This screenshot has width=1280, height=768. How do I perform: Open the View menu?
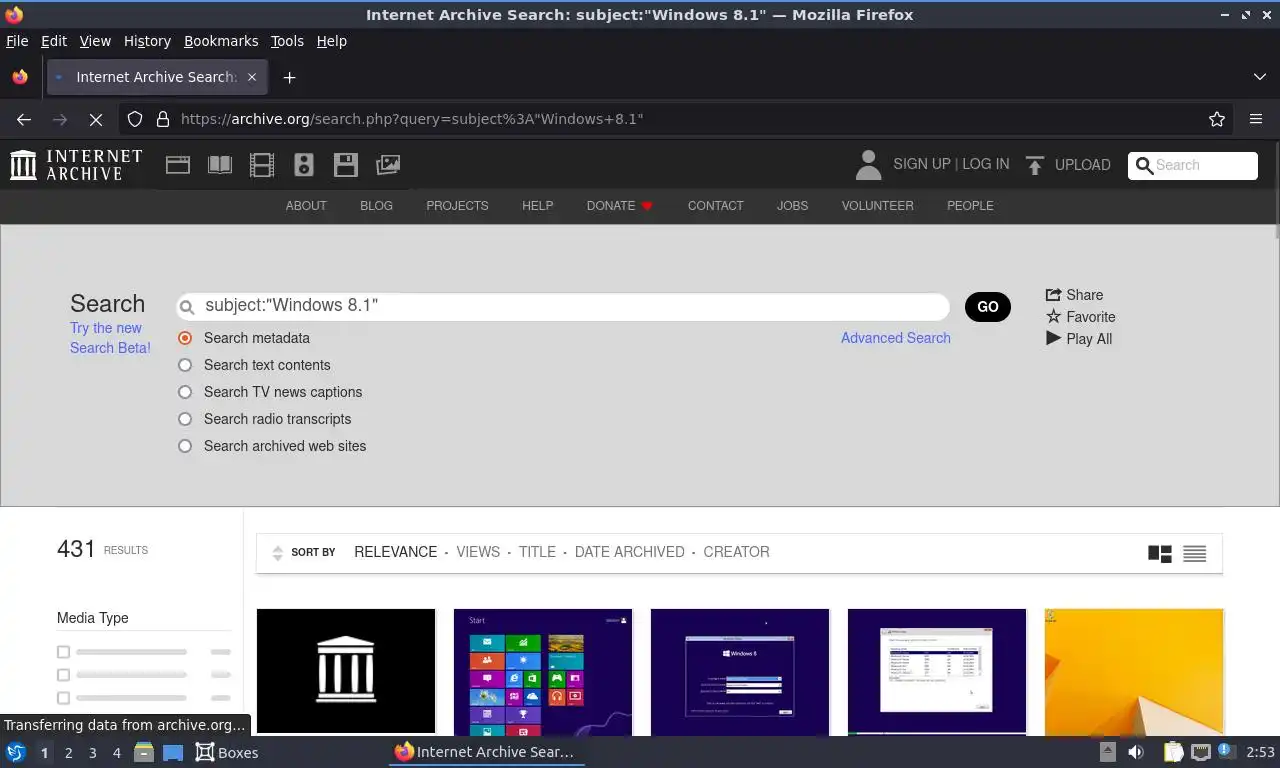[95, 41]
